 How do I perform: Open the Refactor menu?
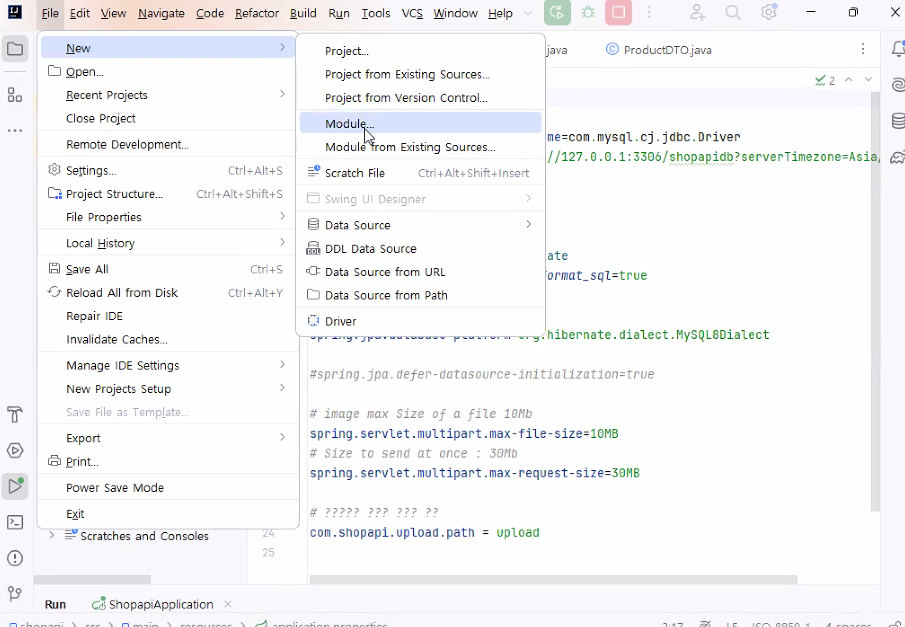click(257, 13)
